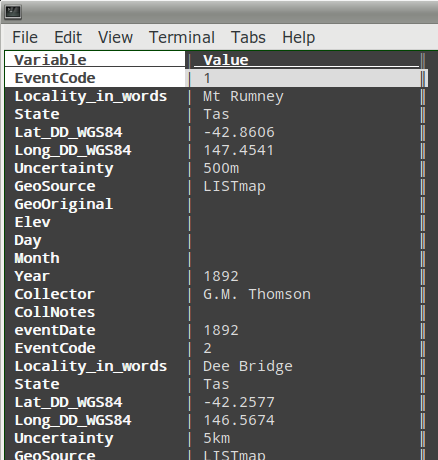The image size is (438, 460).
Task: Click the Month variable name
Action: pyautogui.click(x=37, y=258)
